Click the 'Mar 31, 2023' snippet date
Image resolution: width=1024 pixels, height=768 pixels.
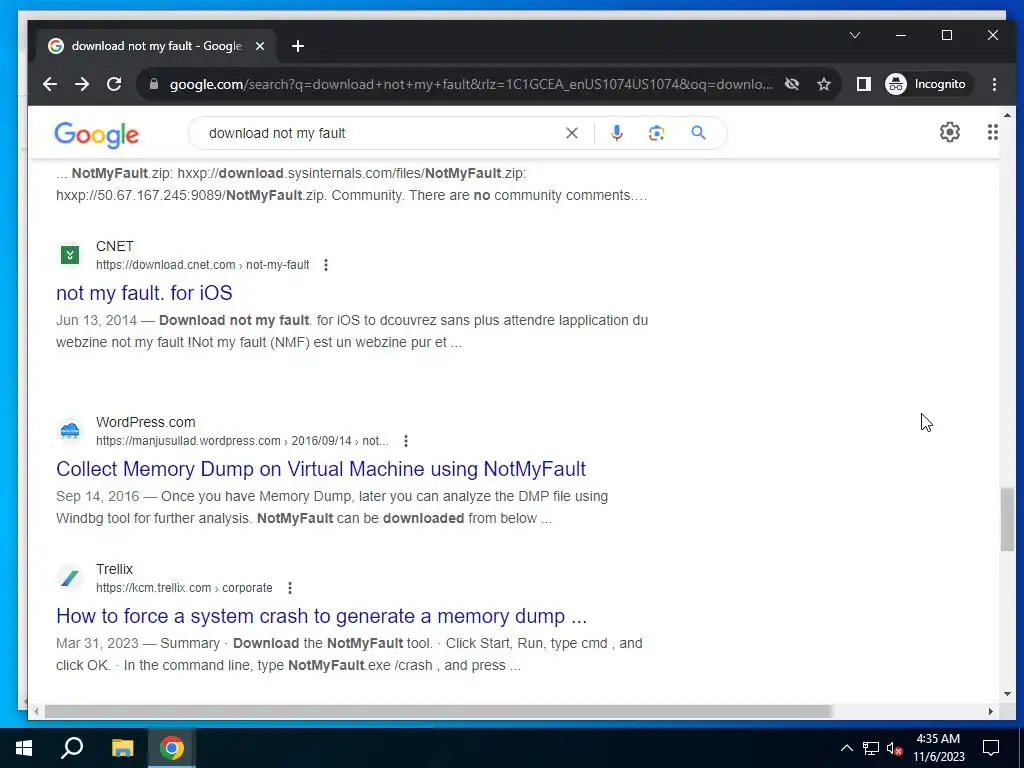click(x=97, y=643)
